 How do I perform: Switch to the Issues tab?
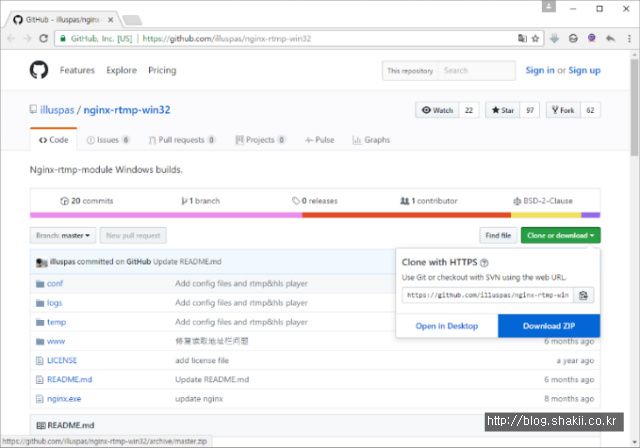click(x=108, y=140)
